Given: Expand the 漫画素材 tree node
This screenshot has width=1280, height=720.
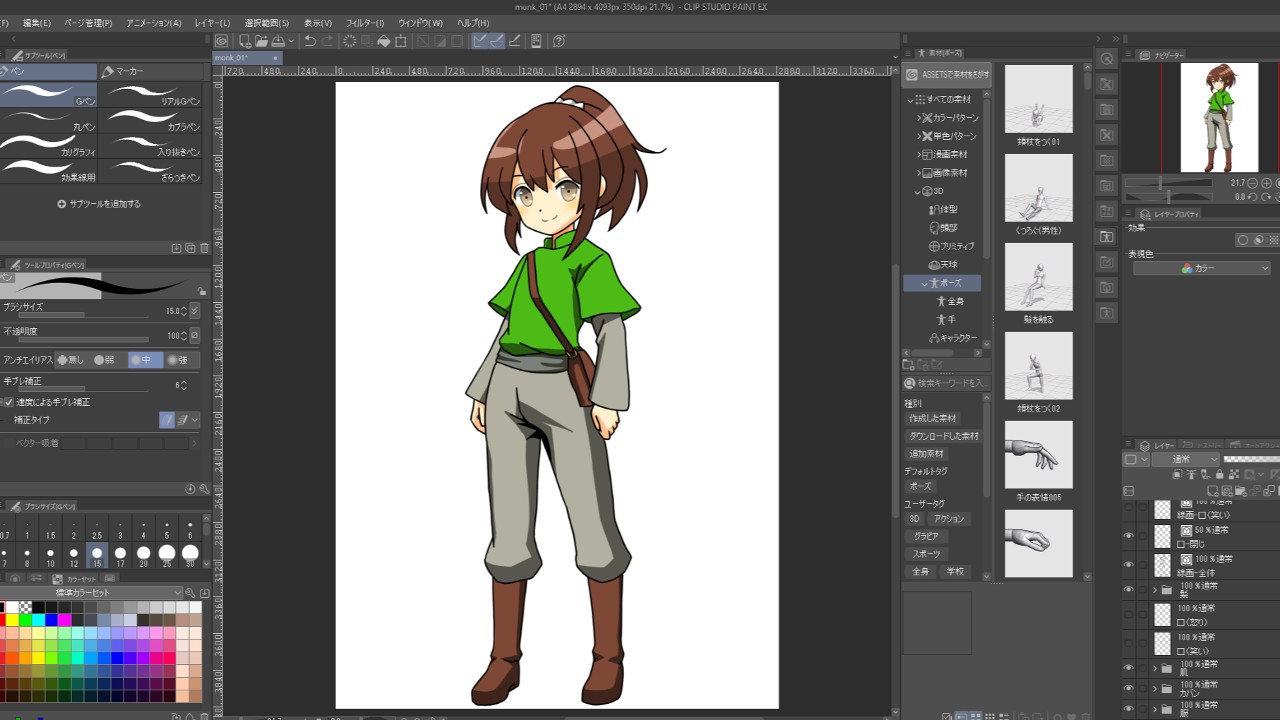Looking at the screenshot, I should (x=921, y=155).
